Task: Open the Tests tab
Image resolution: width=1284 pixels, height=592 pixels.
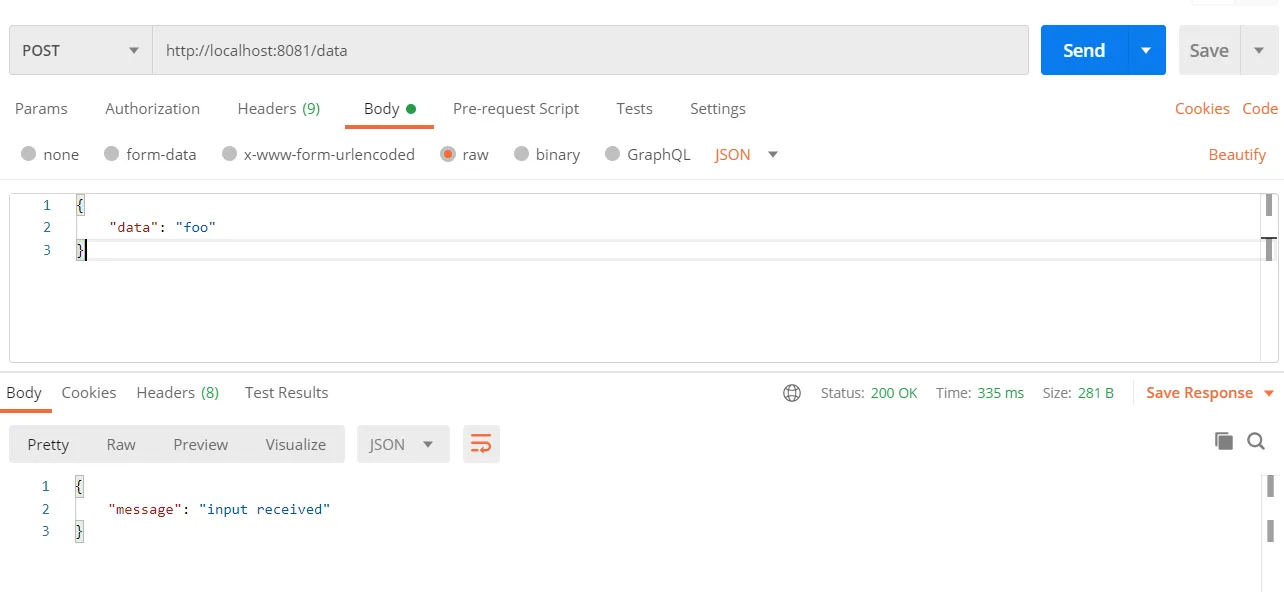Action: (x=634, y=108)
